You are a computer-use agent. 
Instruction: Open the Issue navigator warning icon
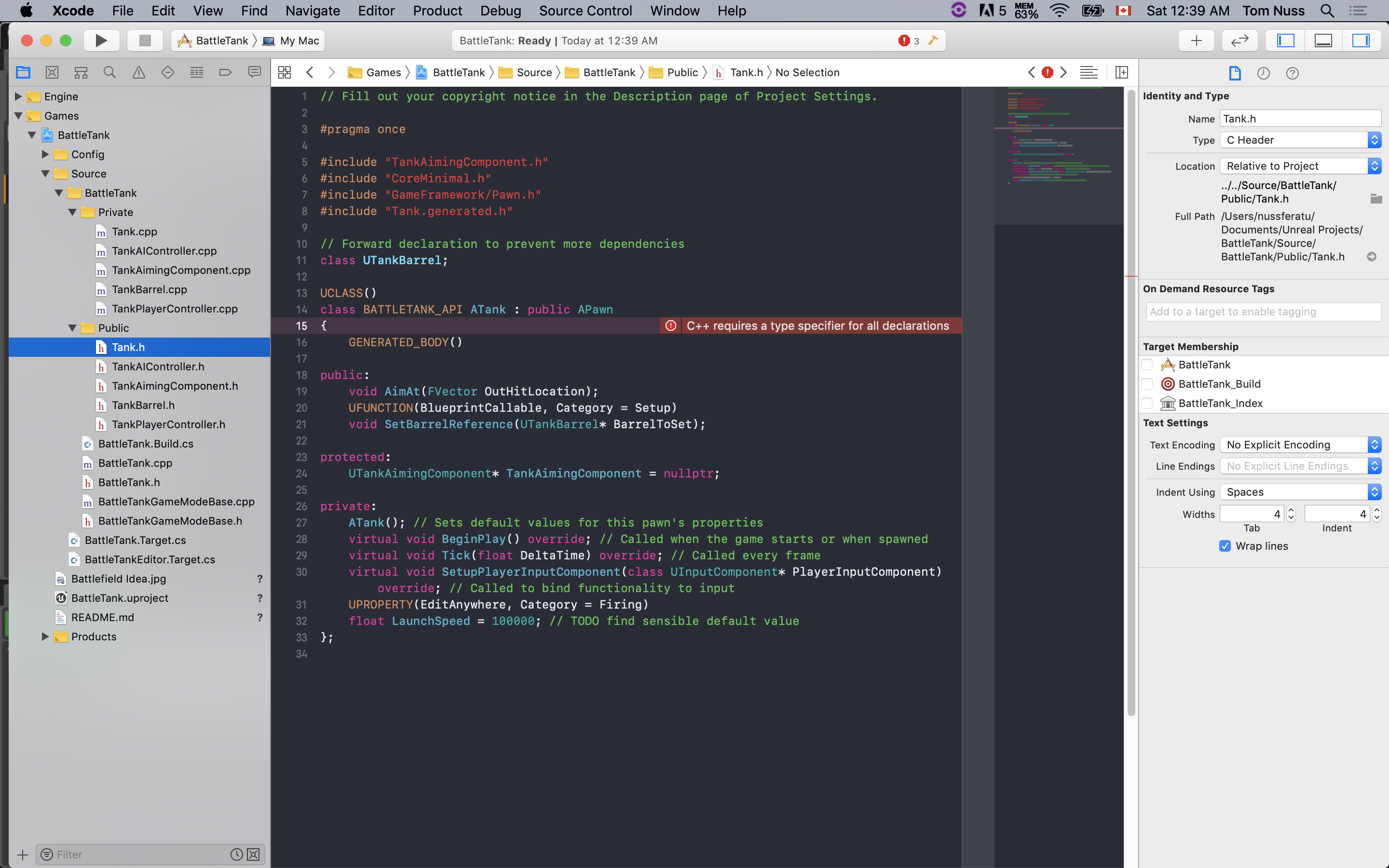(x=138, y=72)
